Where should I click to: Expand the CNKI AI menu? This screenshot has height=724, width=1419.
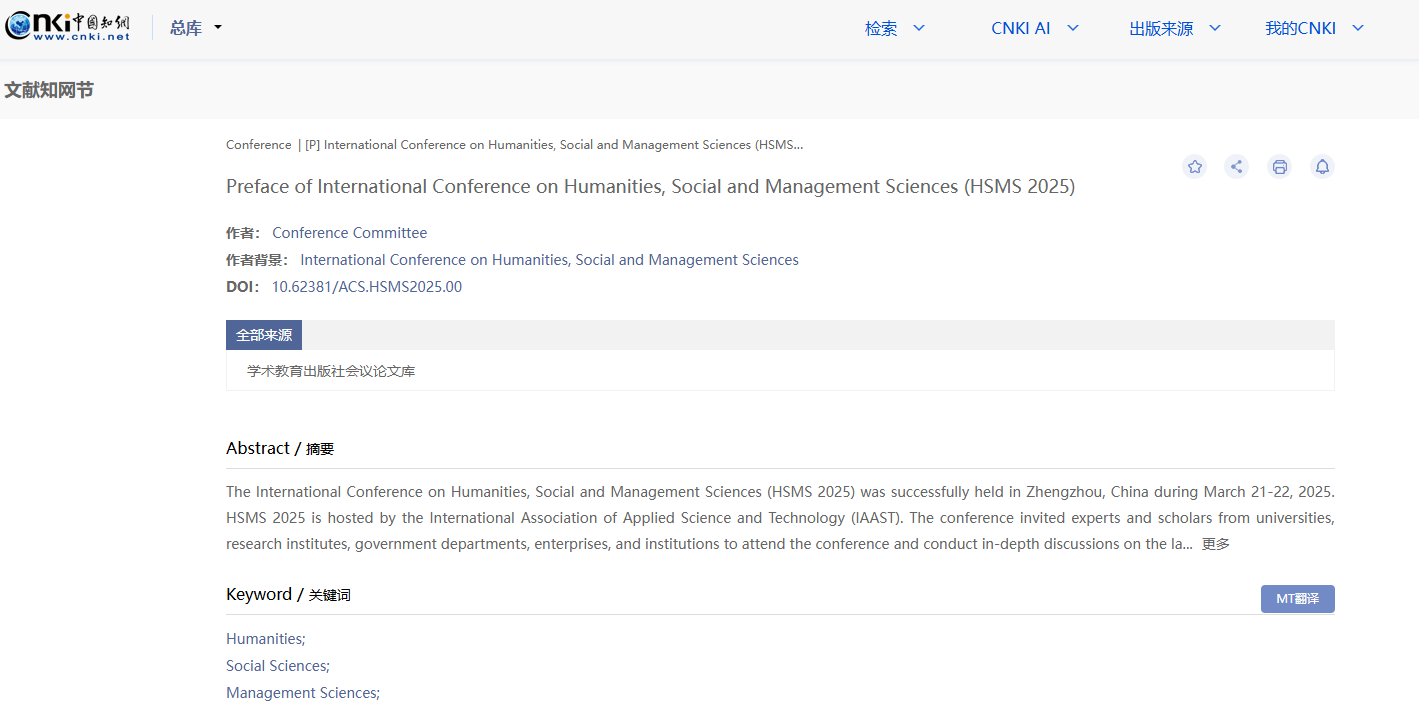[1034, 28]
